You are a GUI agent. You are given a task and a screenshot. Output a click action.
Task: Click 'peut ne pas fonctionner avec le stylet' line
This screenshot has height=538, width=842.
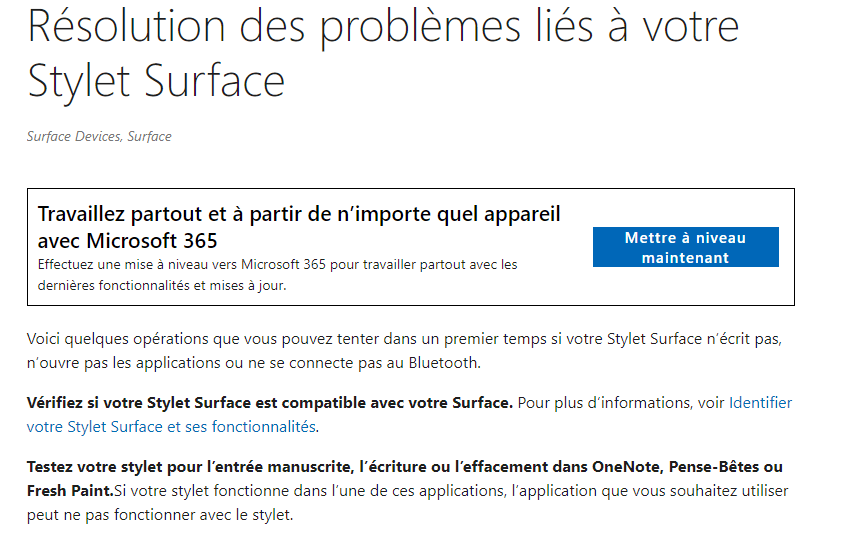[x=160, y=515]
